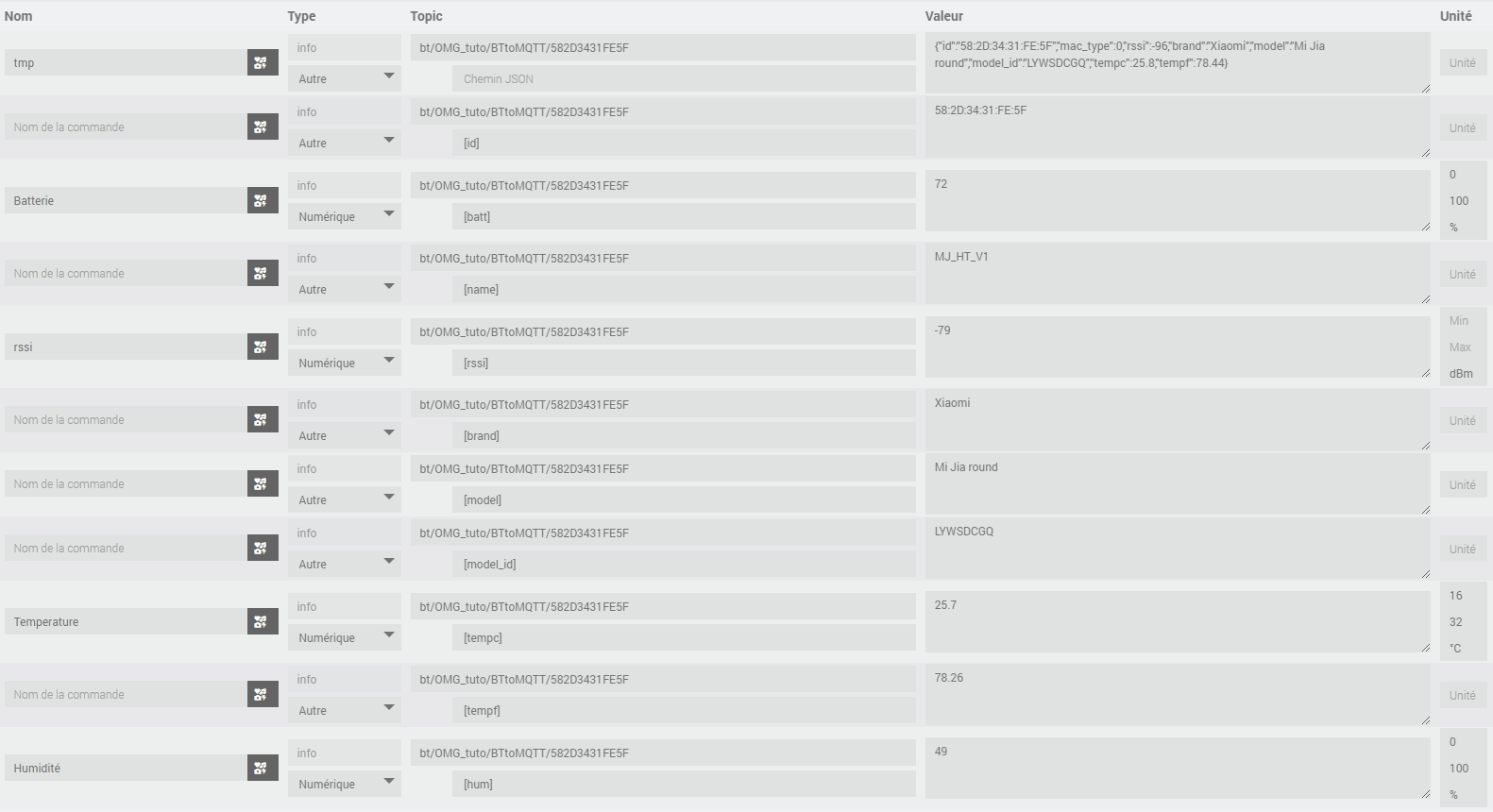Click the topic field in the Humidité row
Image resolution: width=1493 pixels, height=812 pixels.
click(662, 753)
